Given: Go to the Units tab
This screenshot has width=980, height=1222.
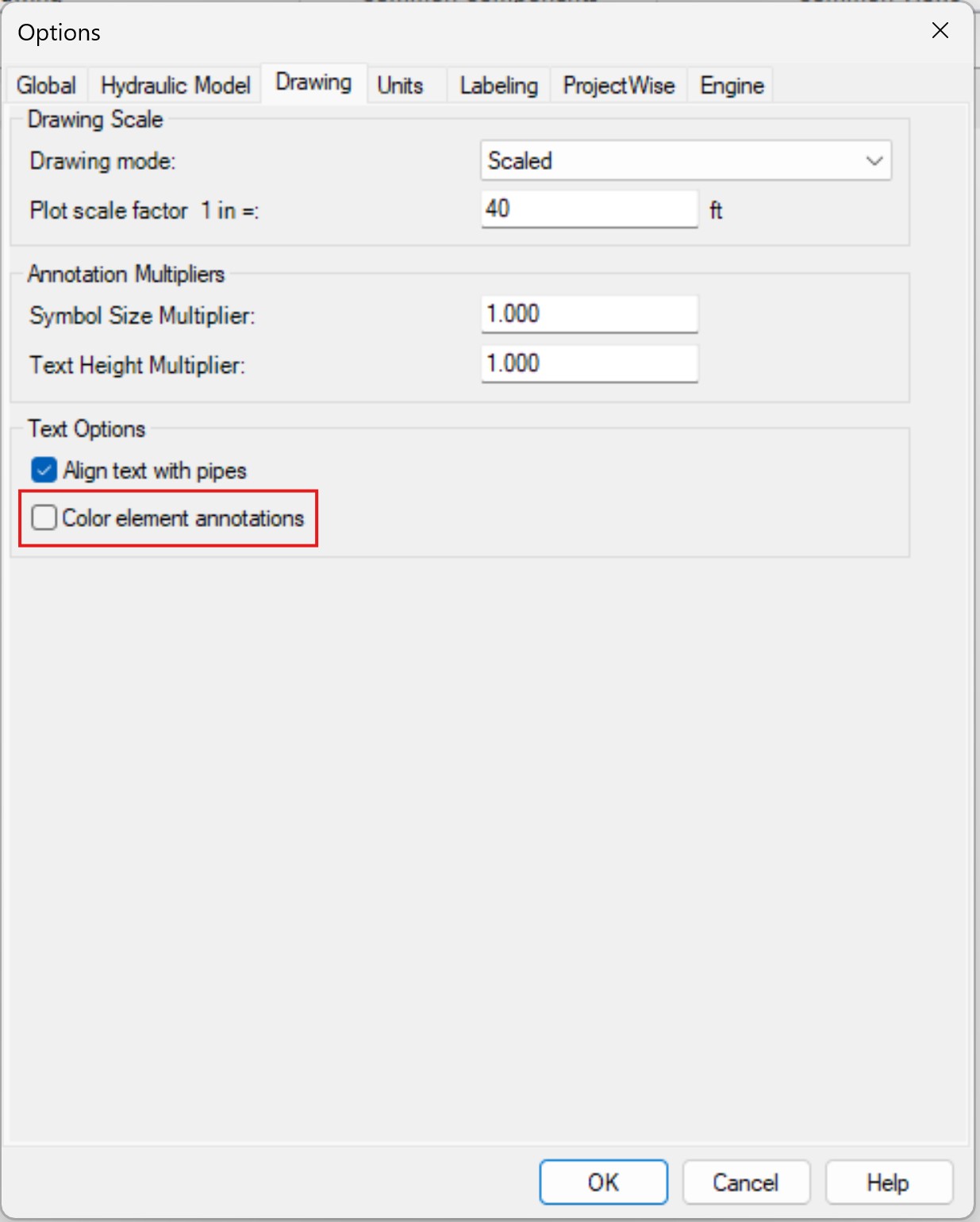Looking at the screenshot, I should (x=400, y=86).
